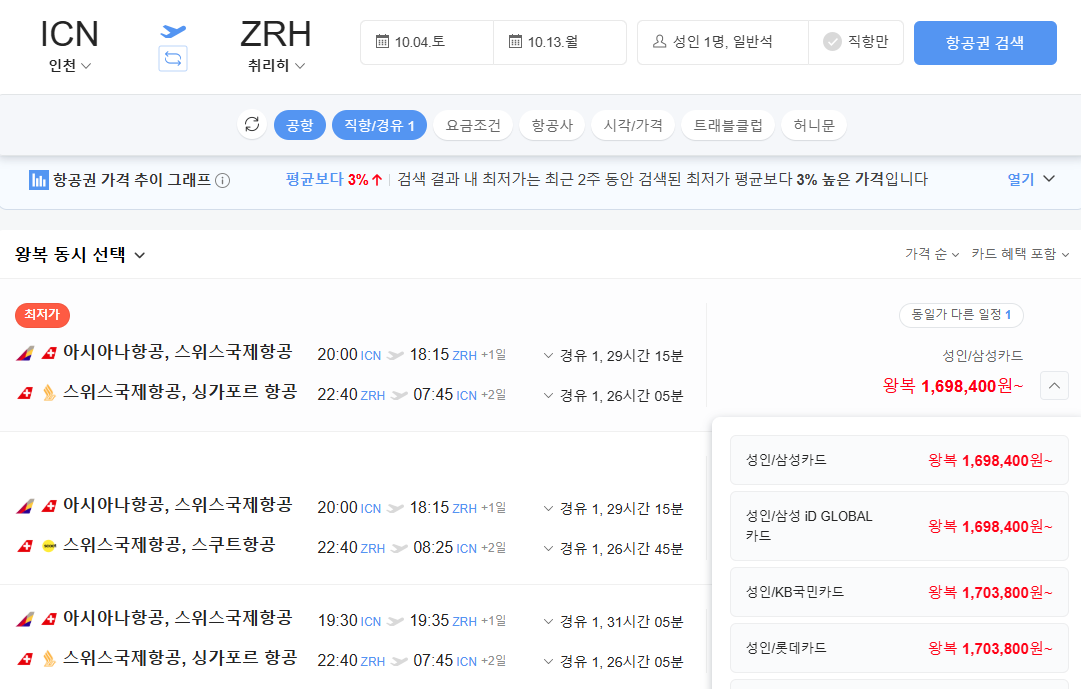This screenshot has height=689, width=1081.
Task: Click Scoot airline logo on 08:25 return
Action: pos(49,546)
